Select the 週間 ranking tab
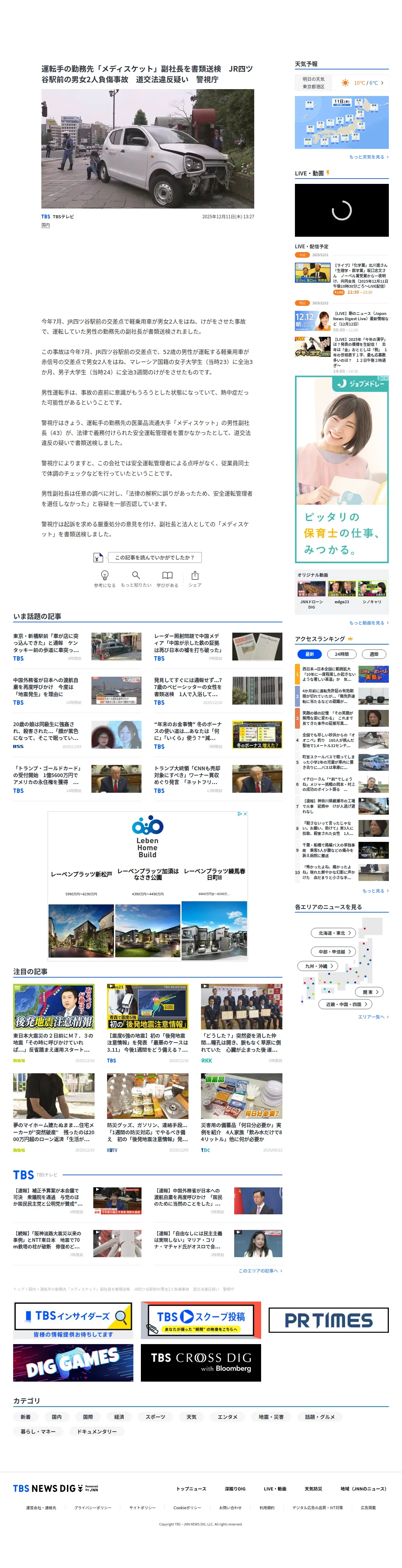This screenshot has height=1568, width=402. [x=374, y=654]
